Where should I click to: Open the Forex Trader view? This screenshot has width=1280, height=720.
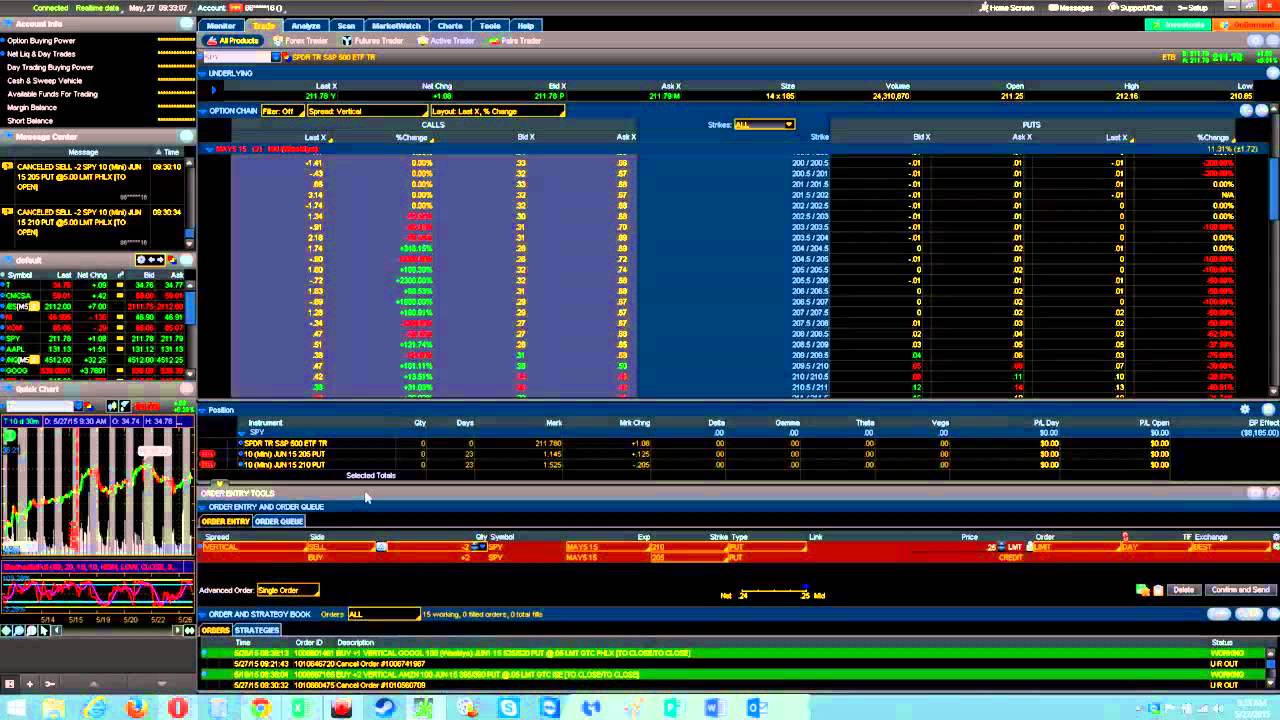tap(300, 41)
